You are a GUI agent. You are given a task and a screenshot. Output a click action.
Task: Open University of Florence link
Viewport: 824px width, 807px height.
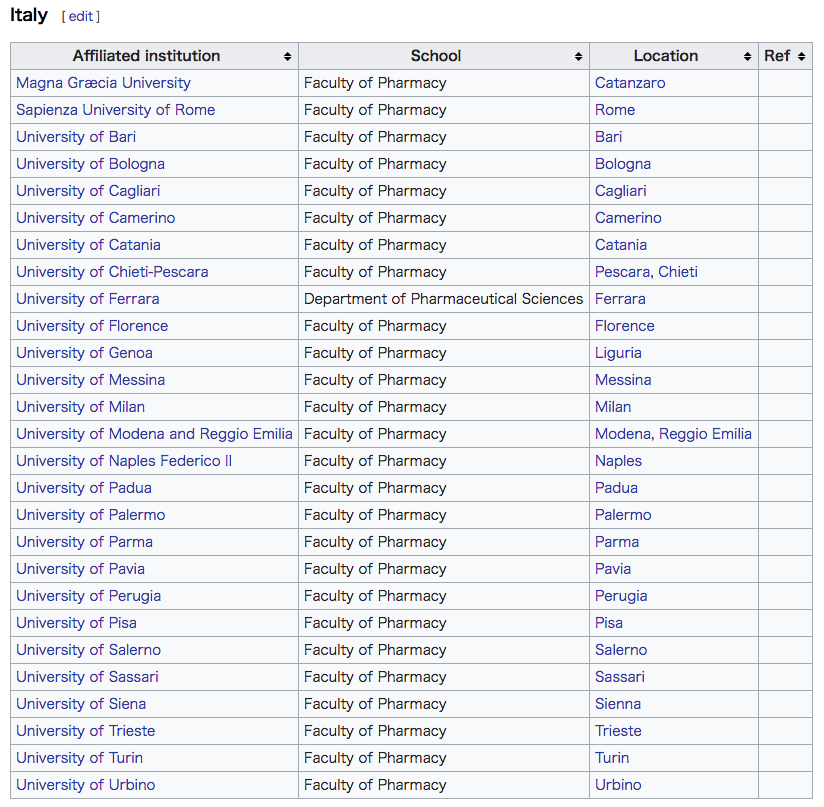(92, 326)
